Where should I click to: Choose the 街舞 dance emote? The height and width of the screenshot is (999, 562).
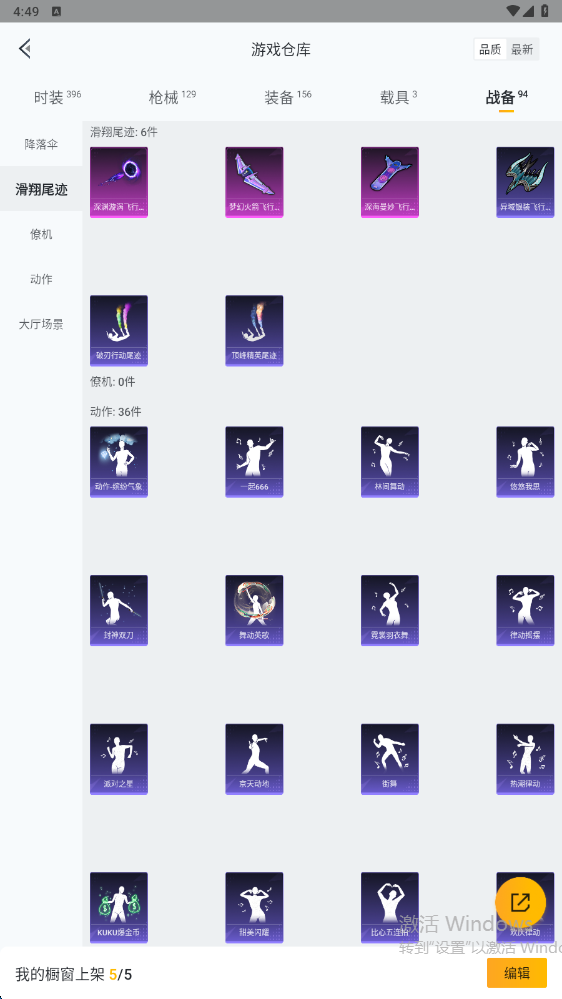(x=390, y=759)
